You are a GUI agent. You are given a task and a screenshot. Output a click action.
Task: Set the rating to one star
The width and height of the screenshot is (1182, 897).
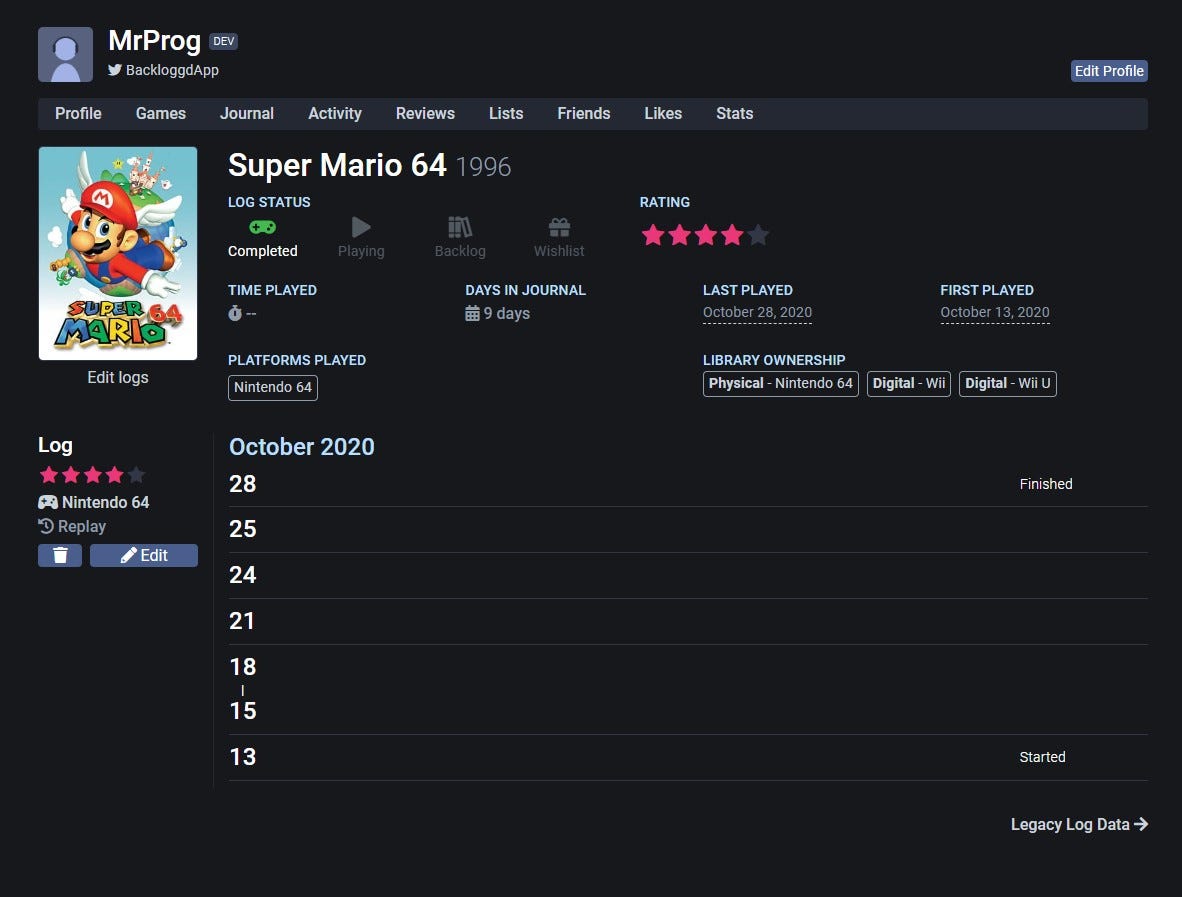[x=653, y=235]
